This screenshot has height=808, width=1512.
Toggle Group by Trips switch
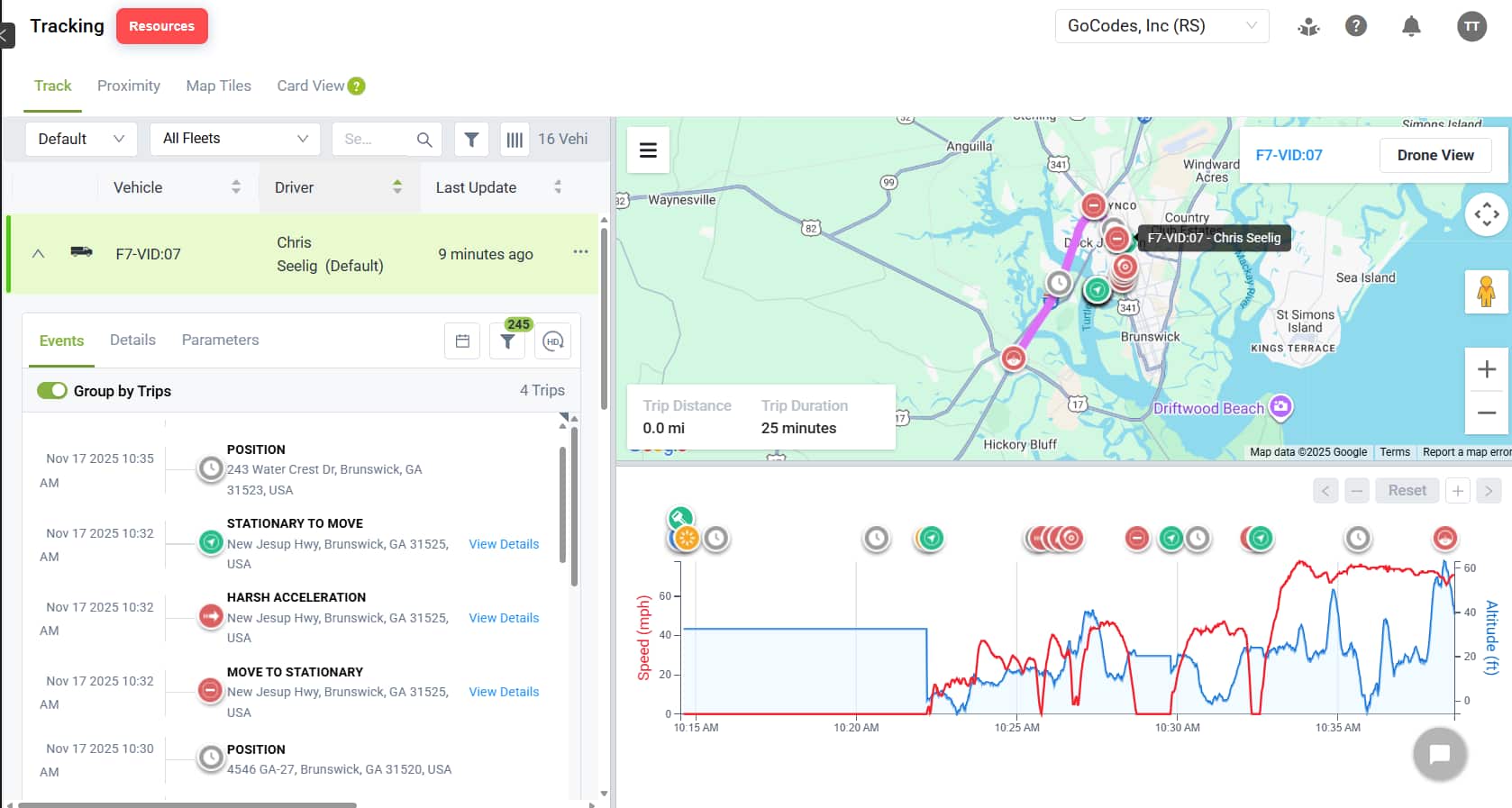coord(52,391)
